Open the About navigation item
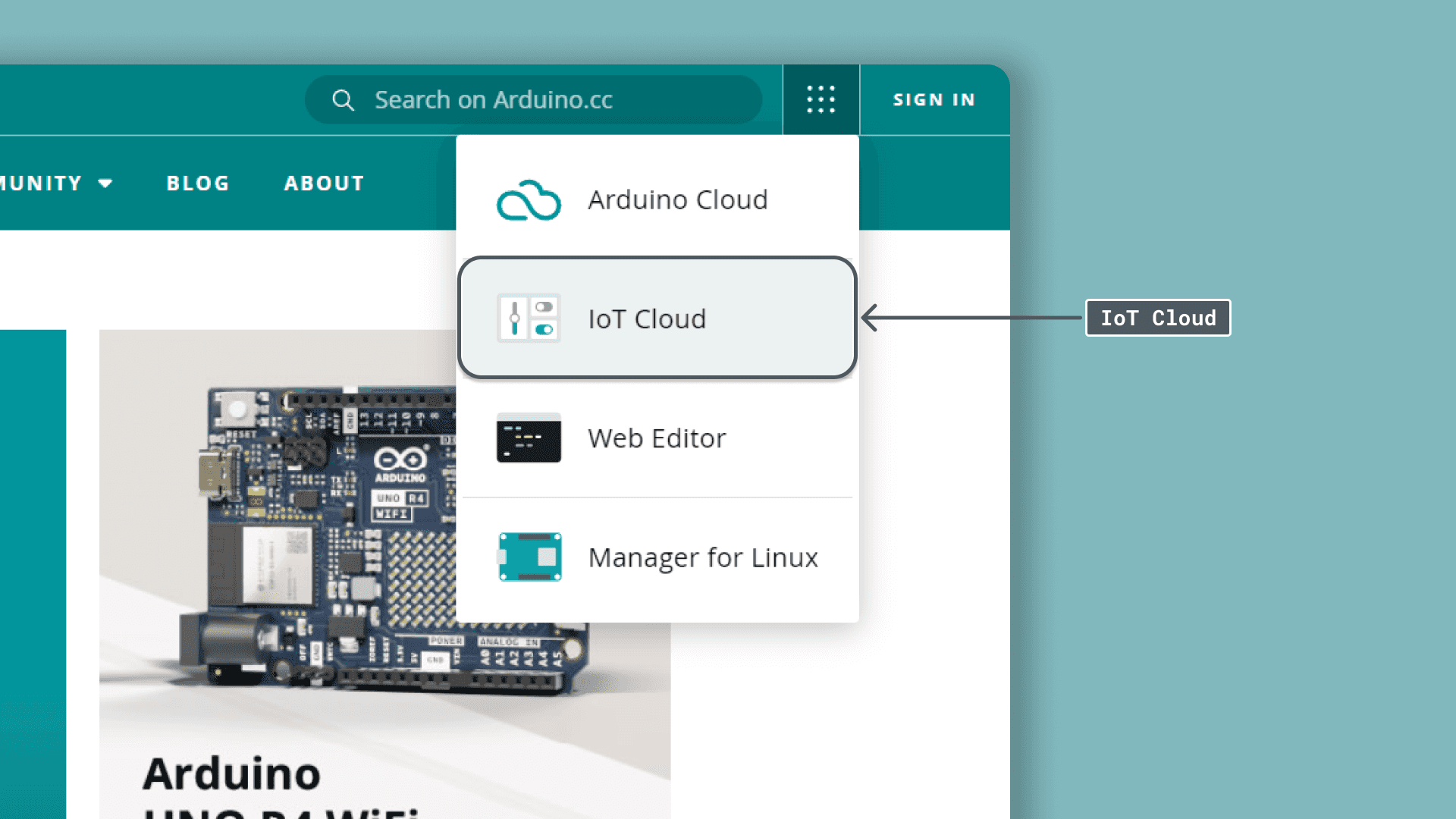1456x819 pixels. tap(325, 184)
